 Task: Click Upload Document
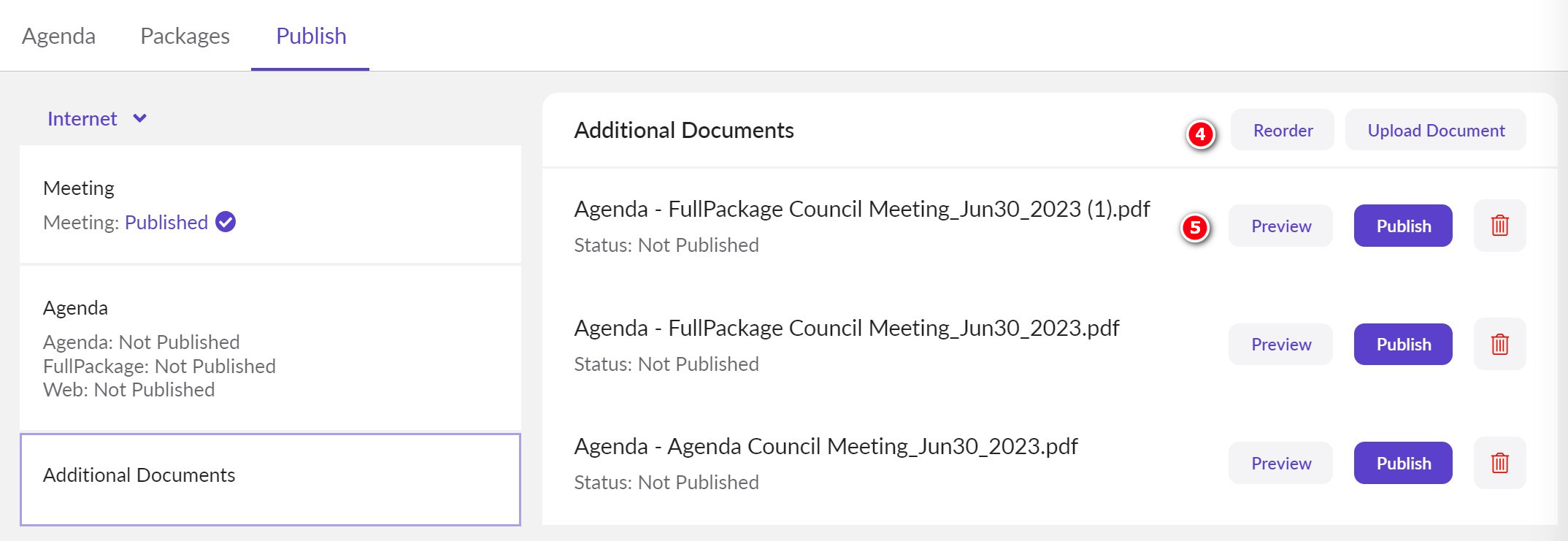(x=1435, y=130)
